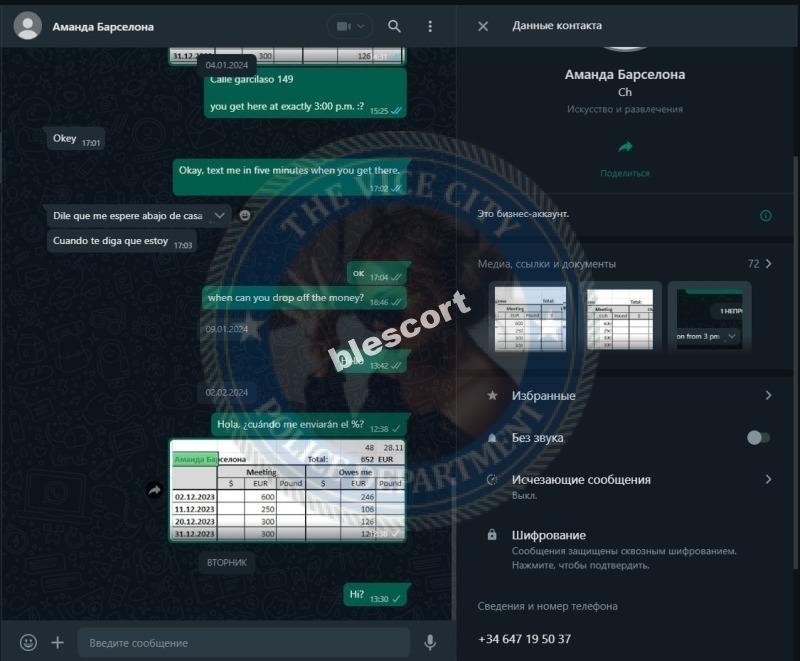This screenshot has width=800, height=661.
Task: Start a video call from chat header
Action: (343, 26)
